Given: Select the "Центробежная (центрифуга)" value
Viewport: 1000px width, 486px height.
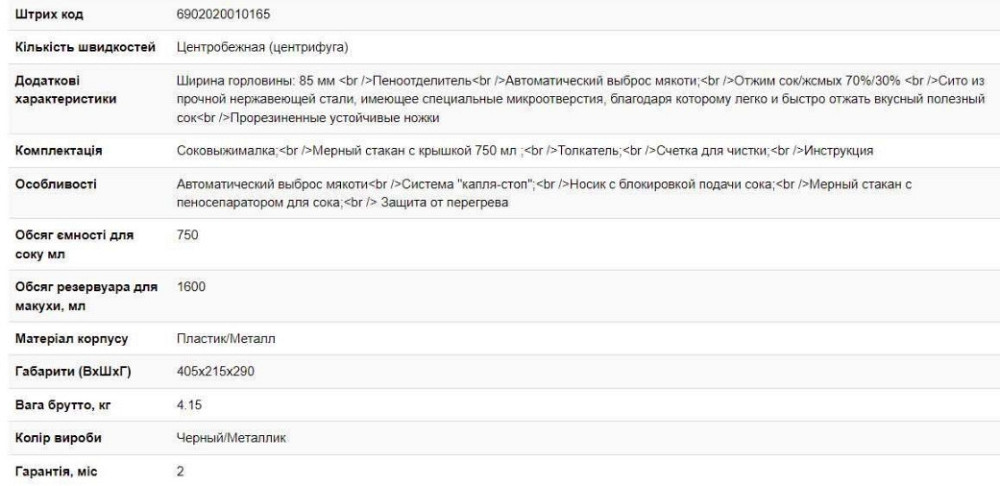Looking at the screenshot, I should pos(261,46).
